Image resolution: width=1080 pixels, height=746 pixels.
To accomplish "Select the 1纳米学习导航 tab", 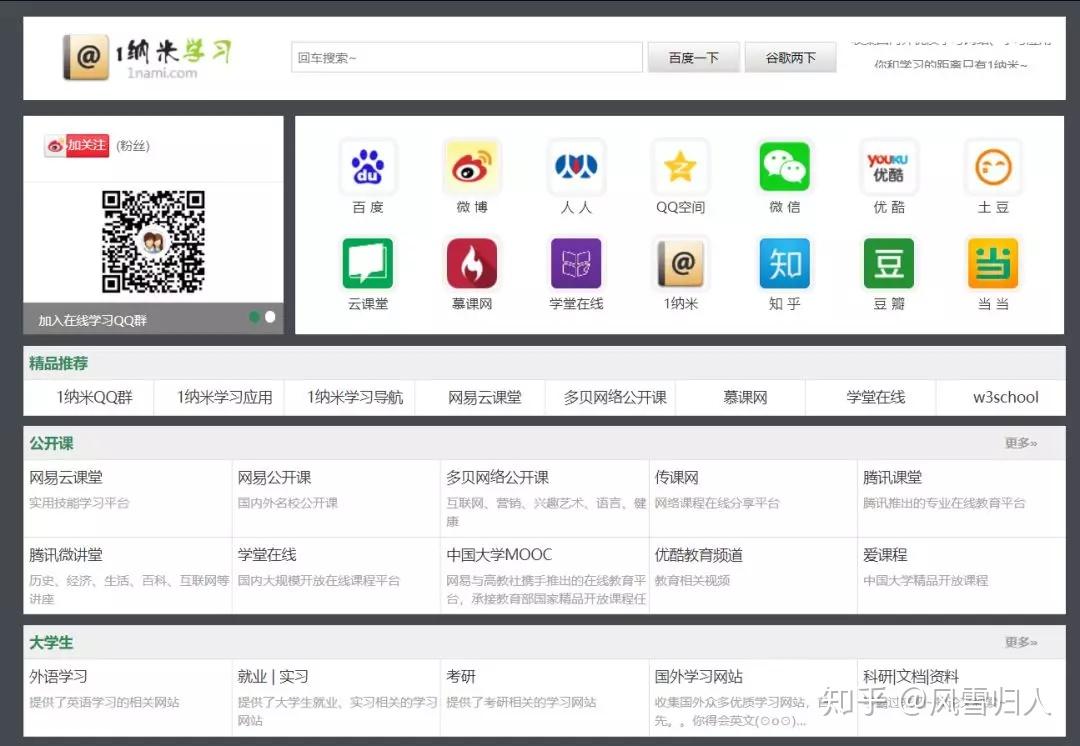I will (x=355, y=397).
